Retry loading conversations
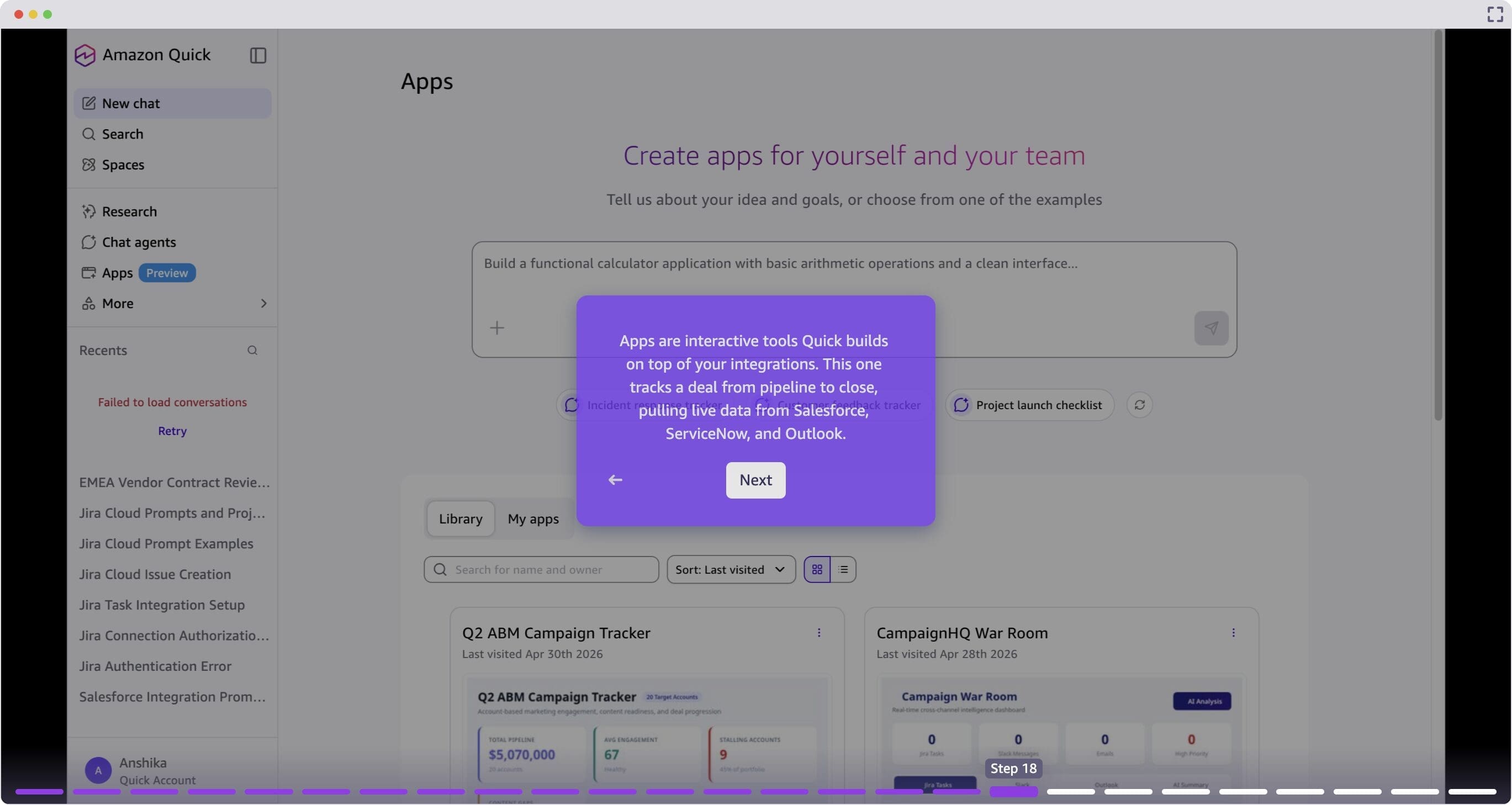 click(172, 431)
